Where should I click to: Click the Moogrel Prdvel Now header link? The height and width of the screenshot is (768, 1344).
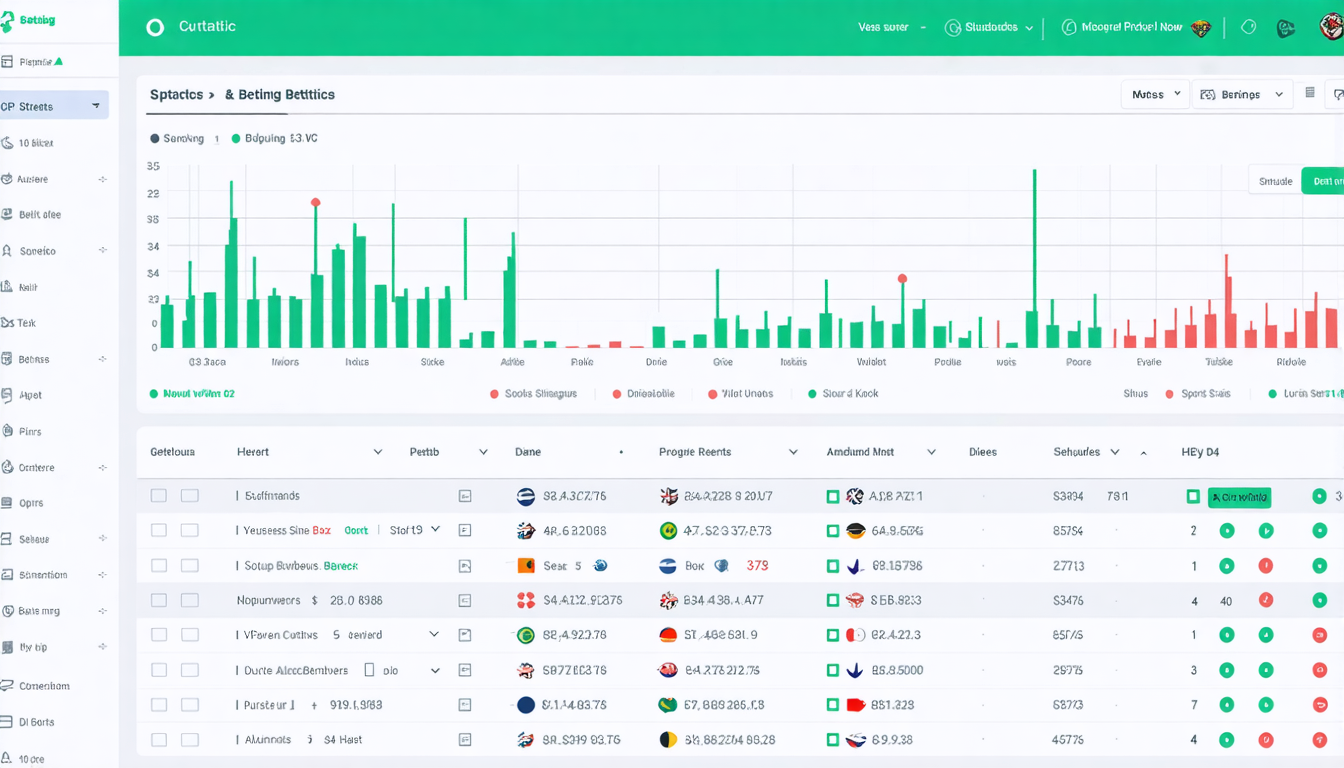pos(1132,28)
